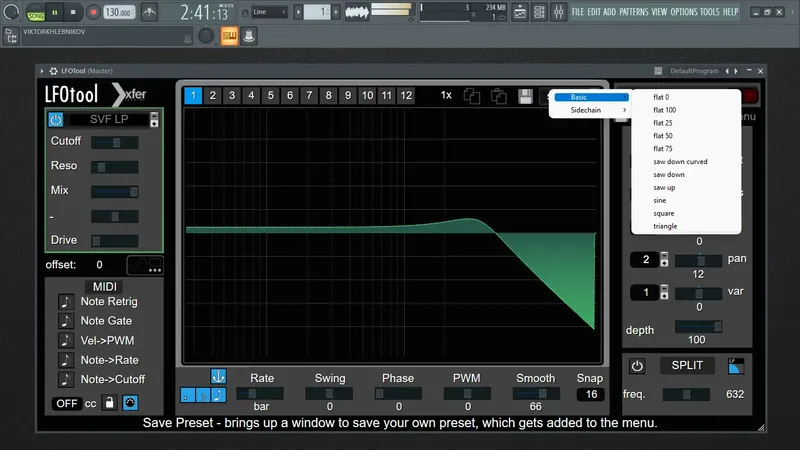Viewport: 800px width, 450px height.
Task: Adjust the Smooth slider
Action: [536, 393]
